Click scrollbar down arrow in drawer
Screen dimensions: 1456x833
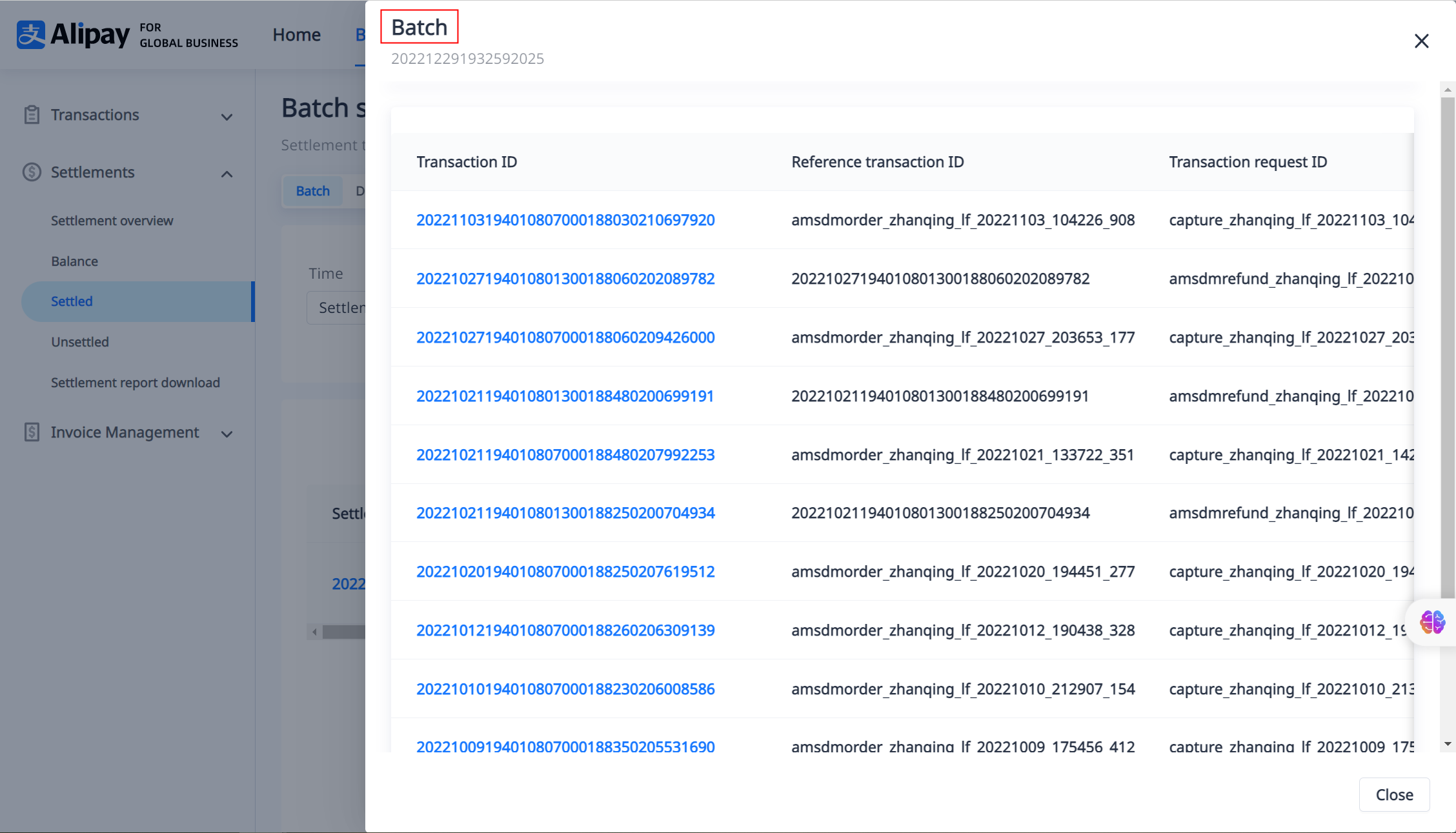(1448, 744)
